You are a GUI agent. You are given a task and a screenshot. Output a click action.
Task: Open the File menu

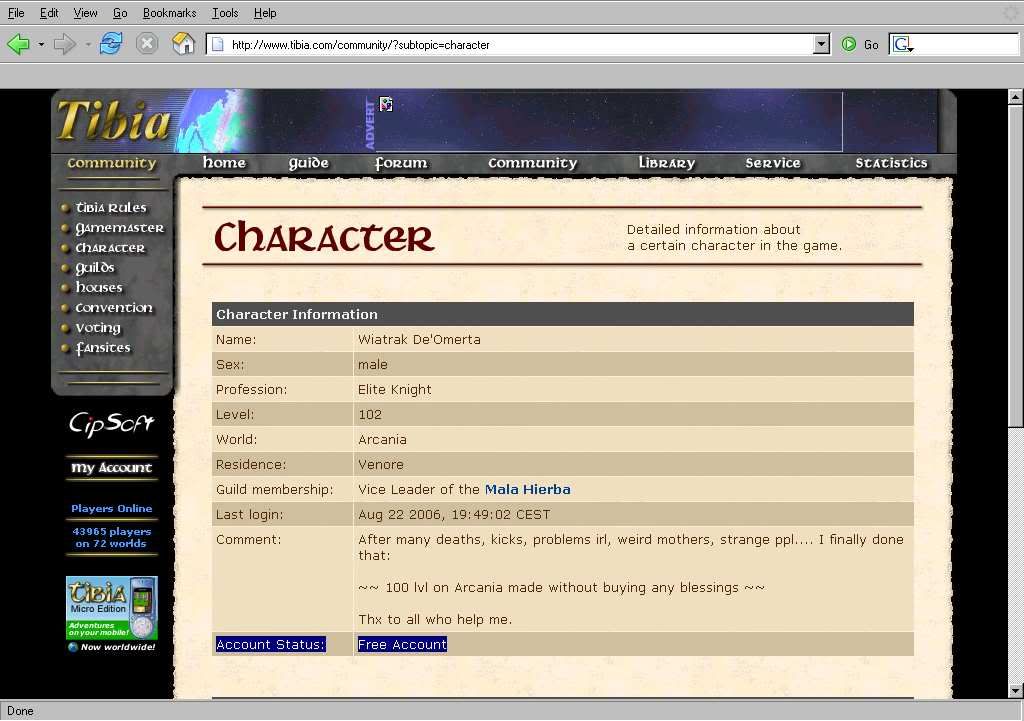[x=16, y=12]
